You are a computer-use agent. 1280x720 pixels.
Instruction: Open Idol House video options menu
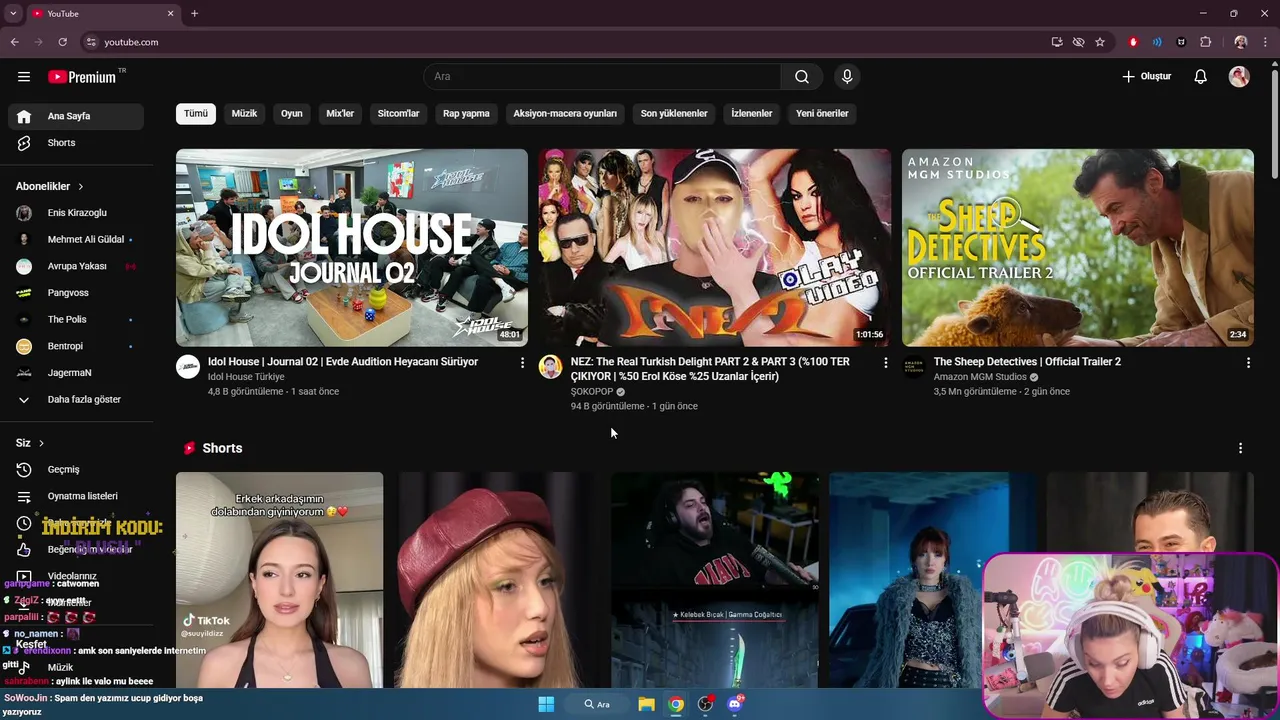522,363
